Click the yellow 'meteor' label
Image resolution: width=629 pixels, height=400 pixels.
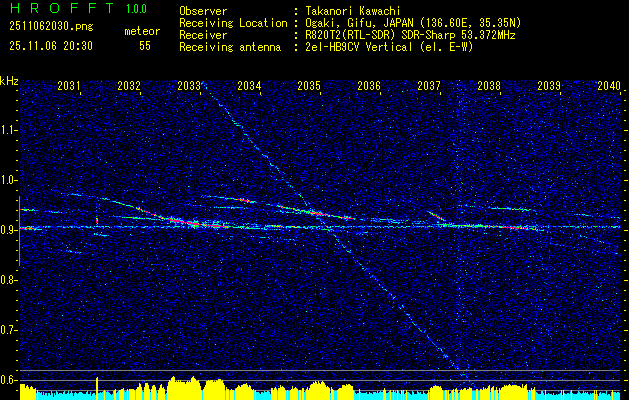pos(142,31)
